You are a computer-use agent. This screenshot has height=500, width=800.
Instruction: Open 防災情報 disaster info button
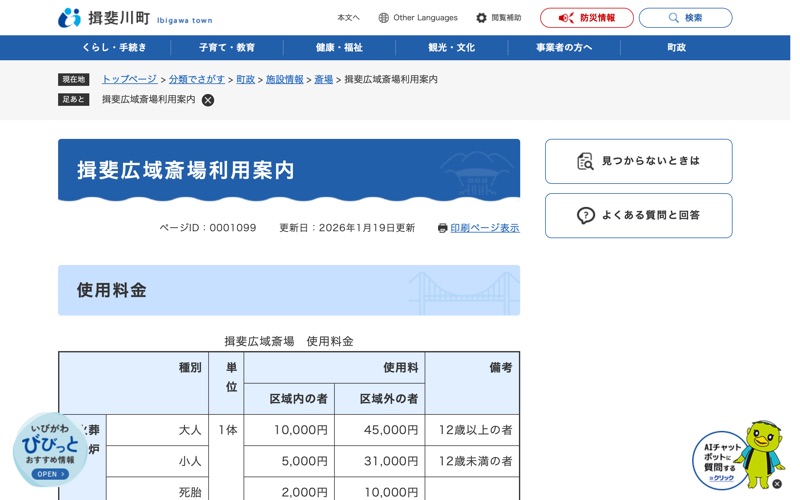pos(587,18)
